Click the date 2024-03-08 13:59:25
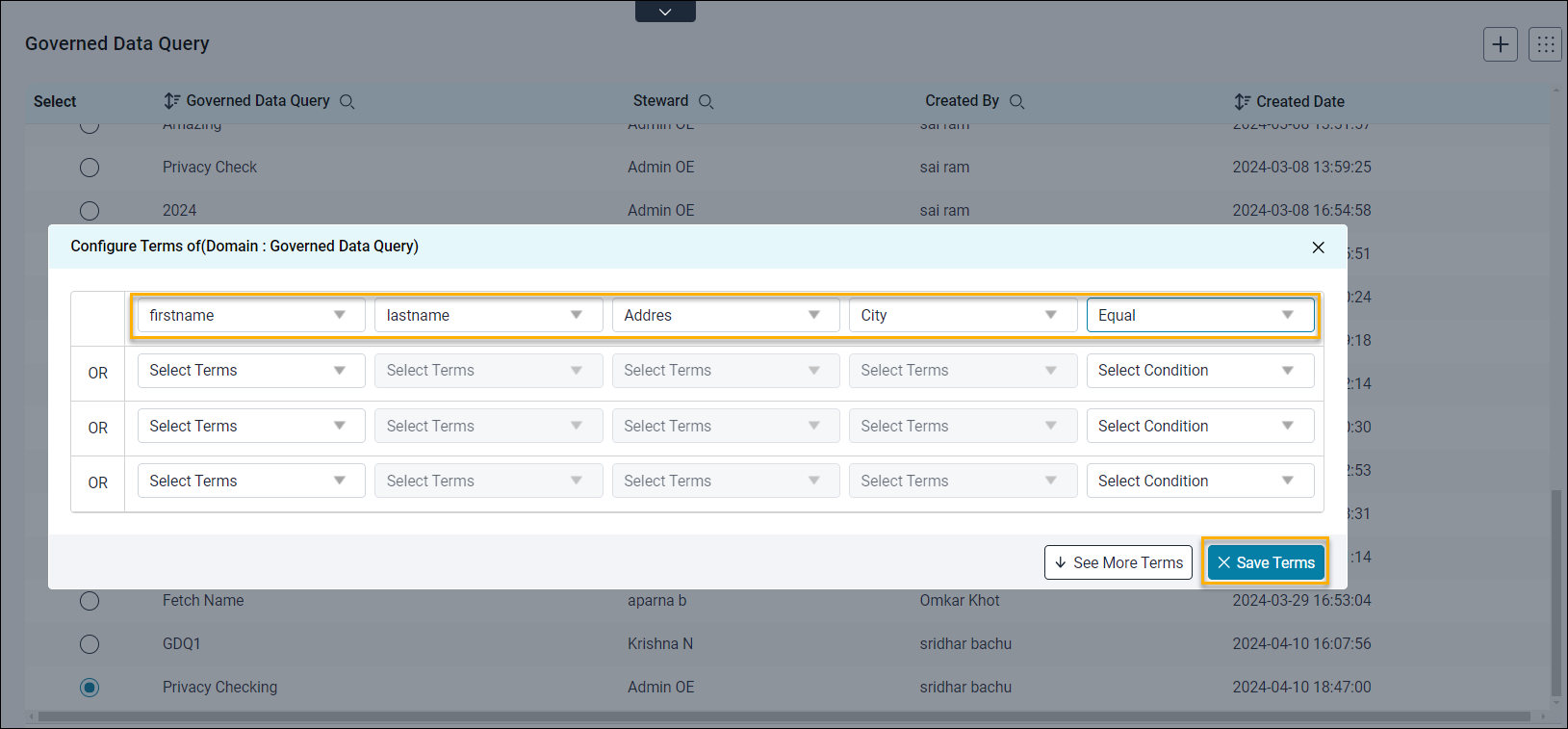The image size is (1568, 729). pos(1302,168)
